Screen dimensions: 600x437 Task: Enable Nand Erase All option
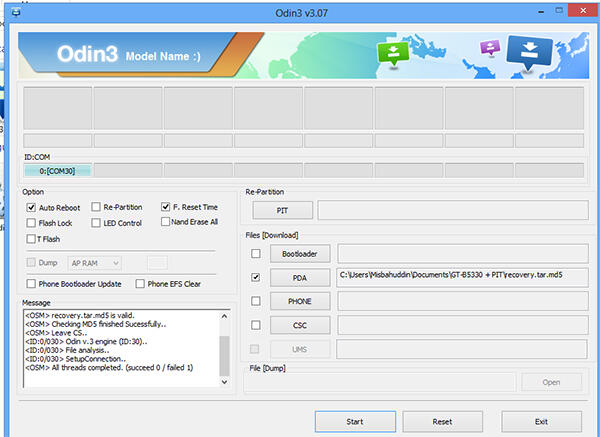point(166,222)
